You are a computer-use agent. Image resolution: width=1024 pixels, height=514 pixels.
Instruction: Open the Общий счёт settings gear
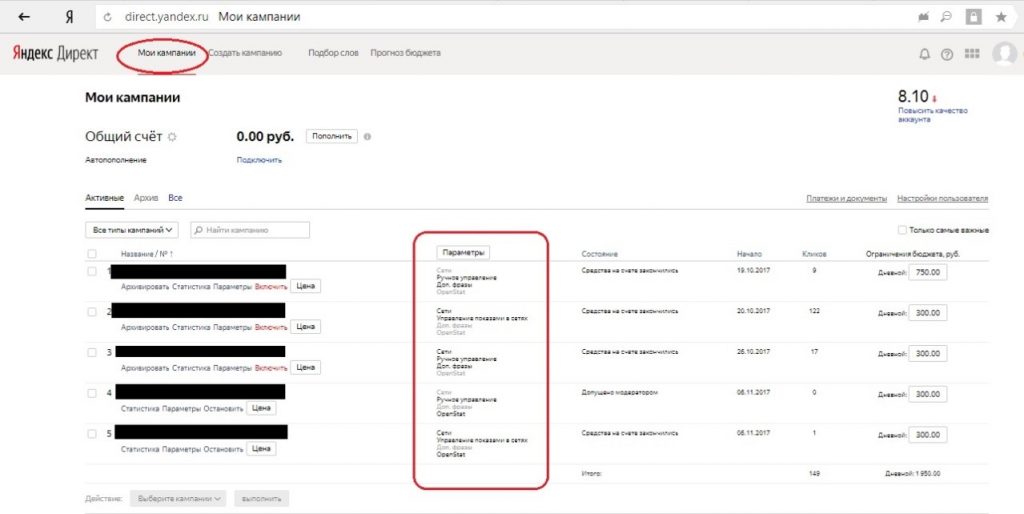[172, 137]
